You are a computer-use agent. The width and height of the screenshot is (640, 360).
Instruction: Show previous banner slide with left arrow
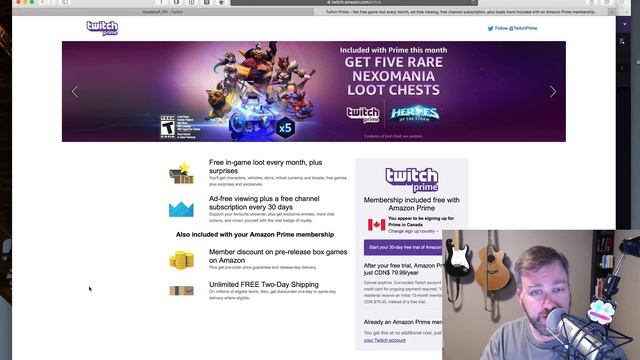point(75,91)
